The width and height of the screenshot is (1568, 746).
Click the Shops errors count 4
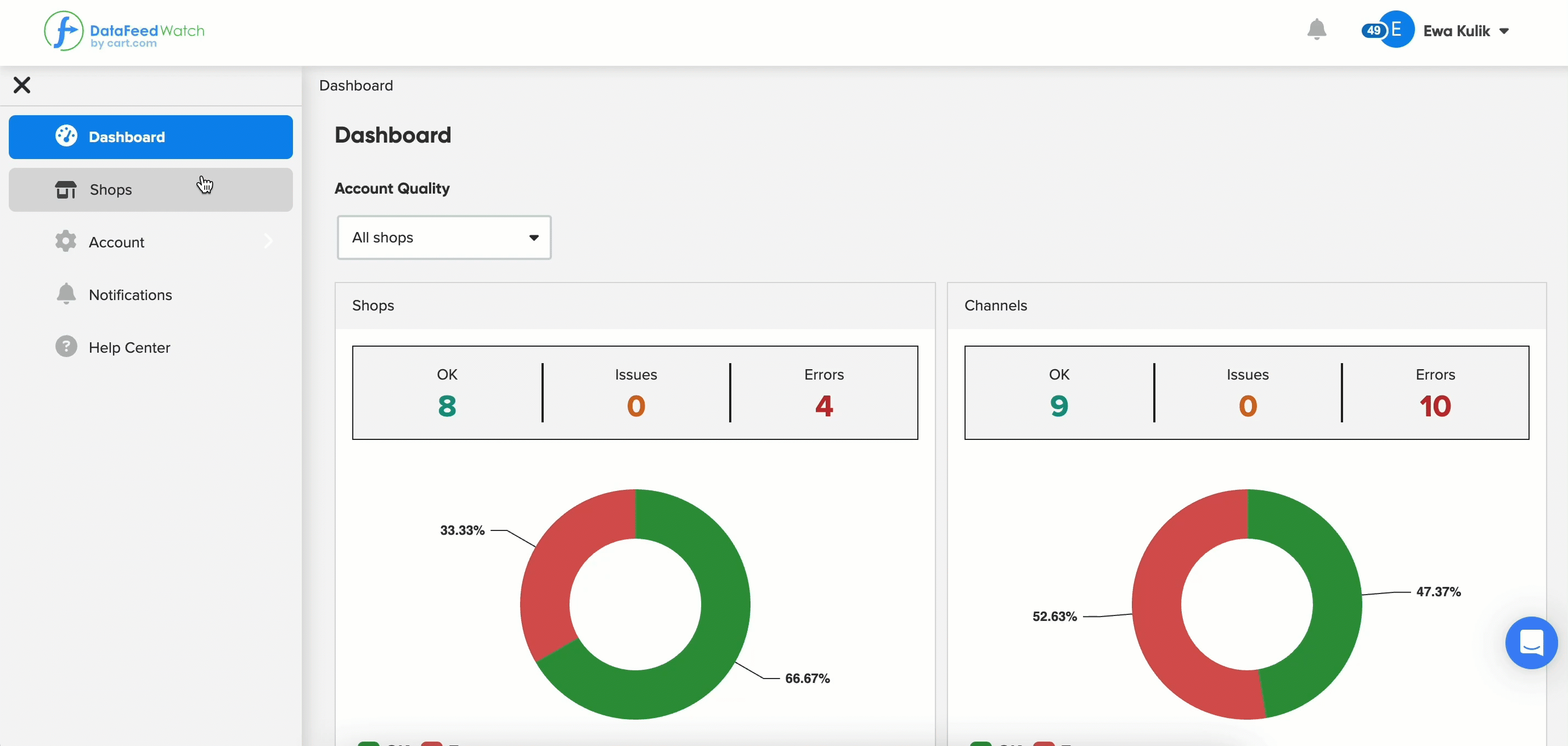click(824, 406)
